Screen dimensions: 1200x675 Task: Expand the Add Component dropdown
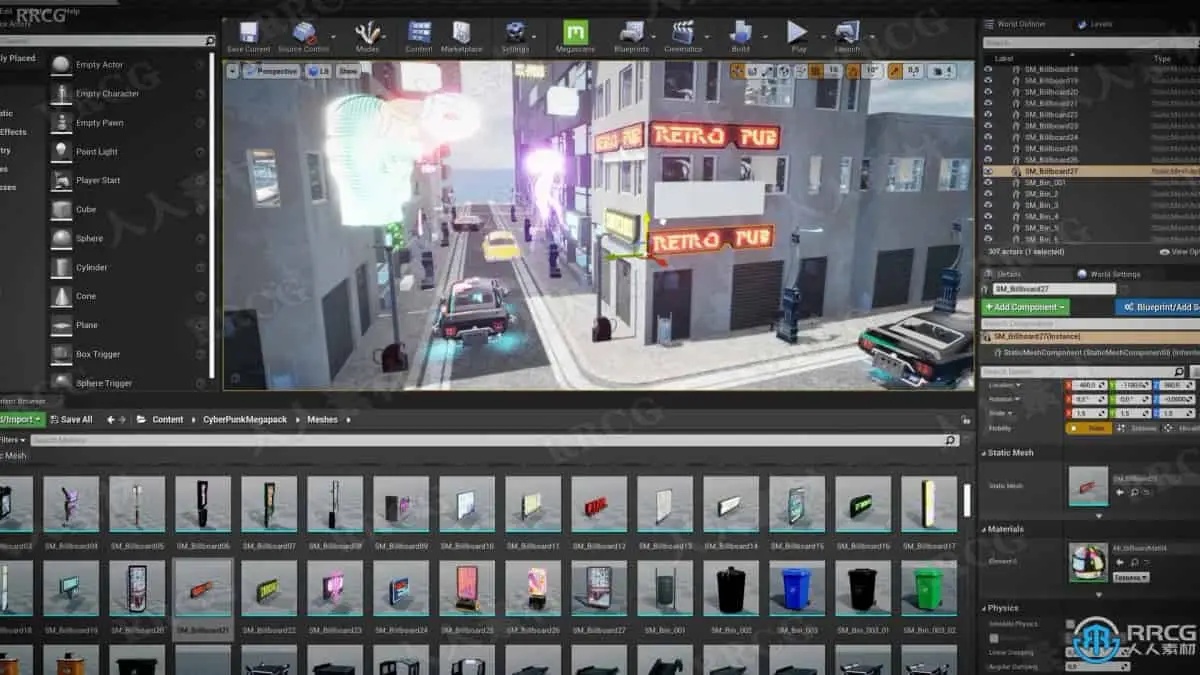[x=1025, y=307]
